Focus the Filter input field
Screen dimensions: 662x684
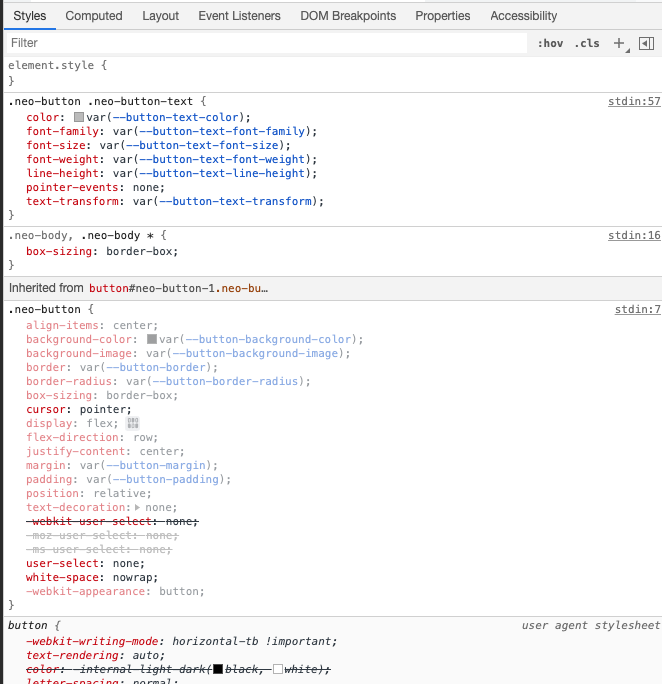(267, 43)
